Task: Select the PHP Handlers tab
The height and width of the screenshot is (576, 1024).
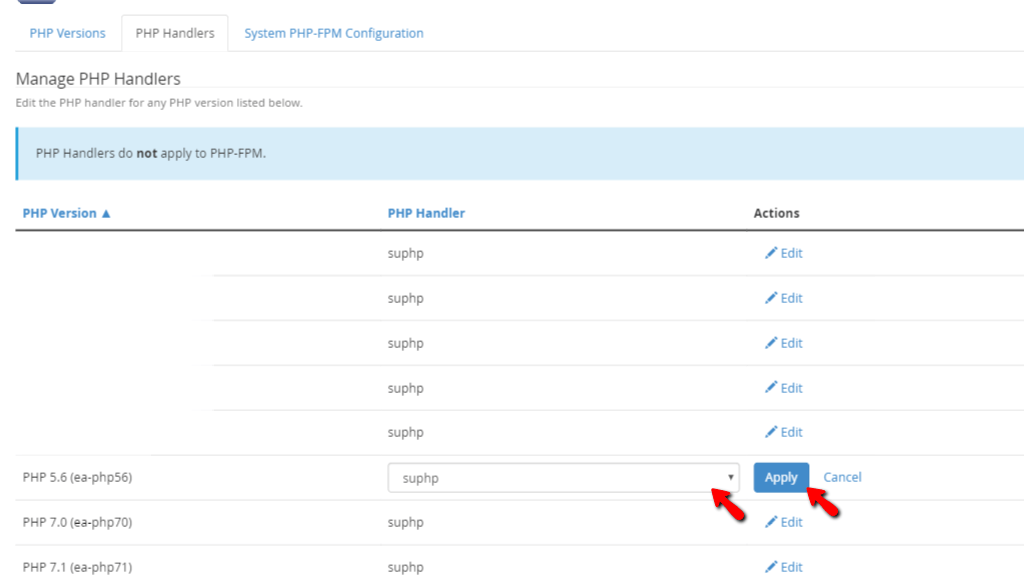Action: coord(175,33)
